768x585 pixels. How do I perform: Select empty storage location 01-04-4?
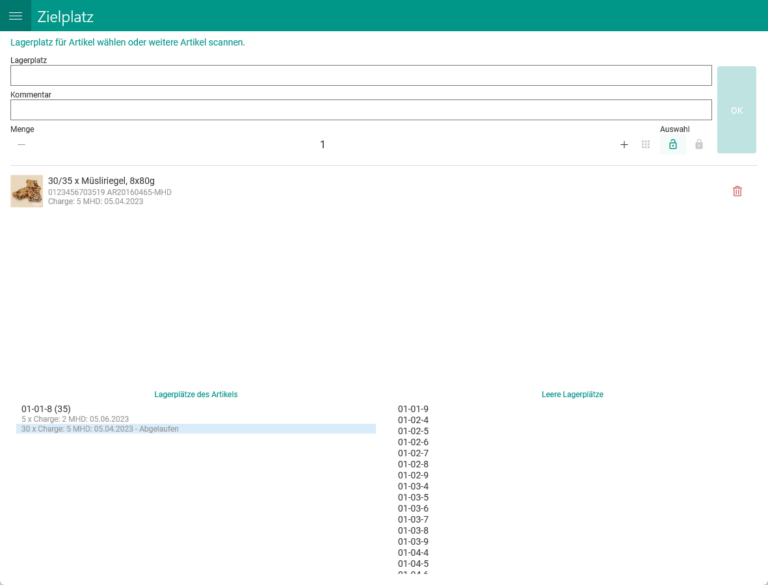pos(413,552)
